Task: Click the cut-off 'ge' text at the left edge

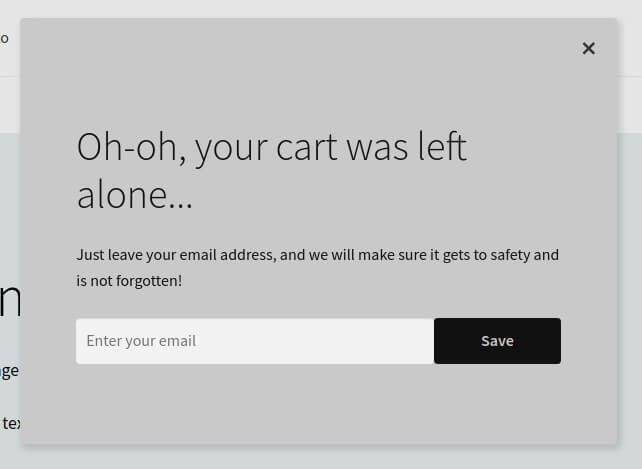Action: 9,372
